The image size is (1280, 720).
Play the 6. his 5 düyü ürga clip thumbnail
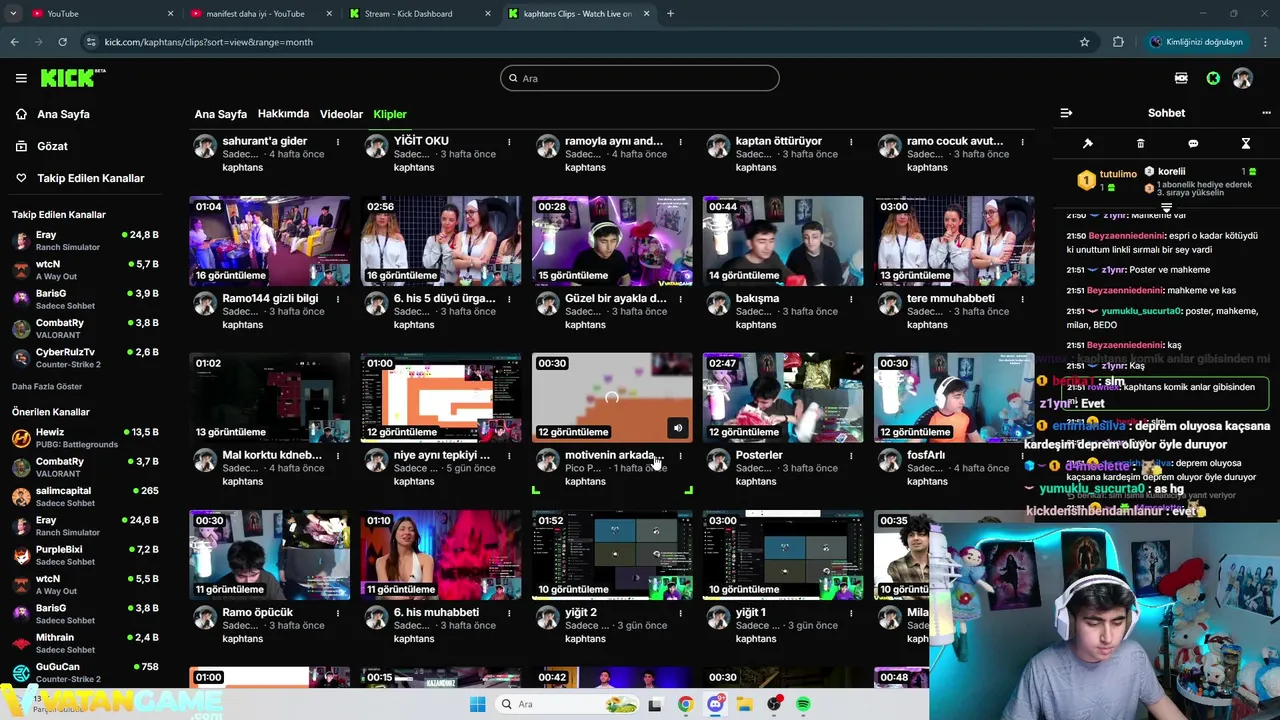(441, 241)
